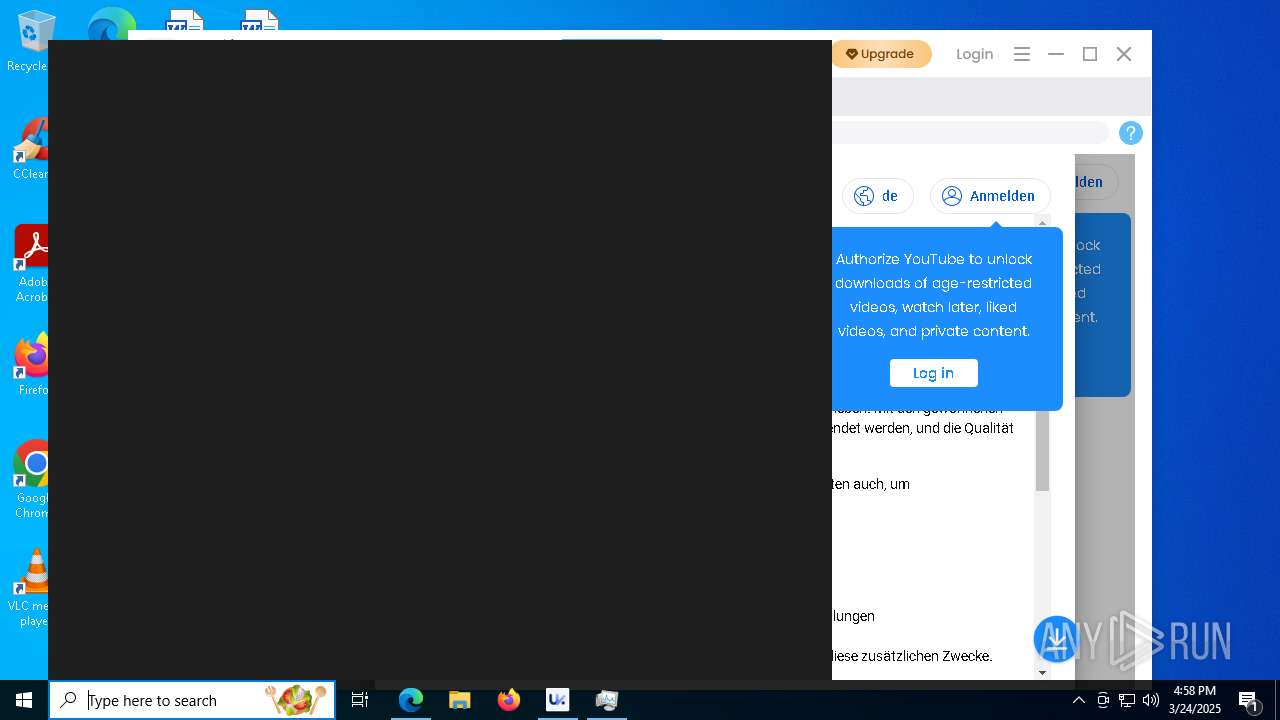This screenshot has height=720, width=1280.
Task: Open CCleaner desktop shortcut
Action: [30, 150]
